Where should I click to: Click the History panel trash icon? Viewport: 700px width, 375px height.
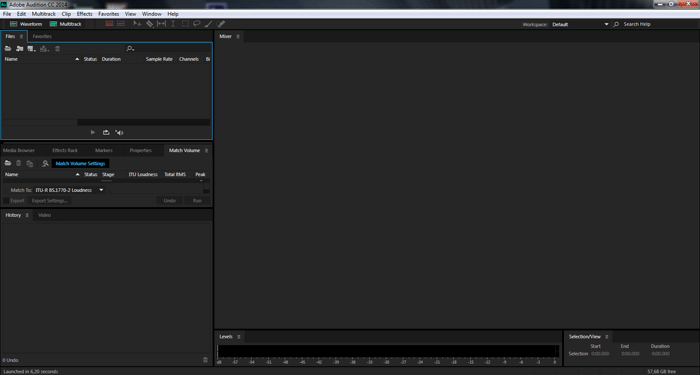click(205, 360)
